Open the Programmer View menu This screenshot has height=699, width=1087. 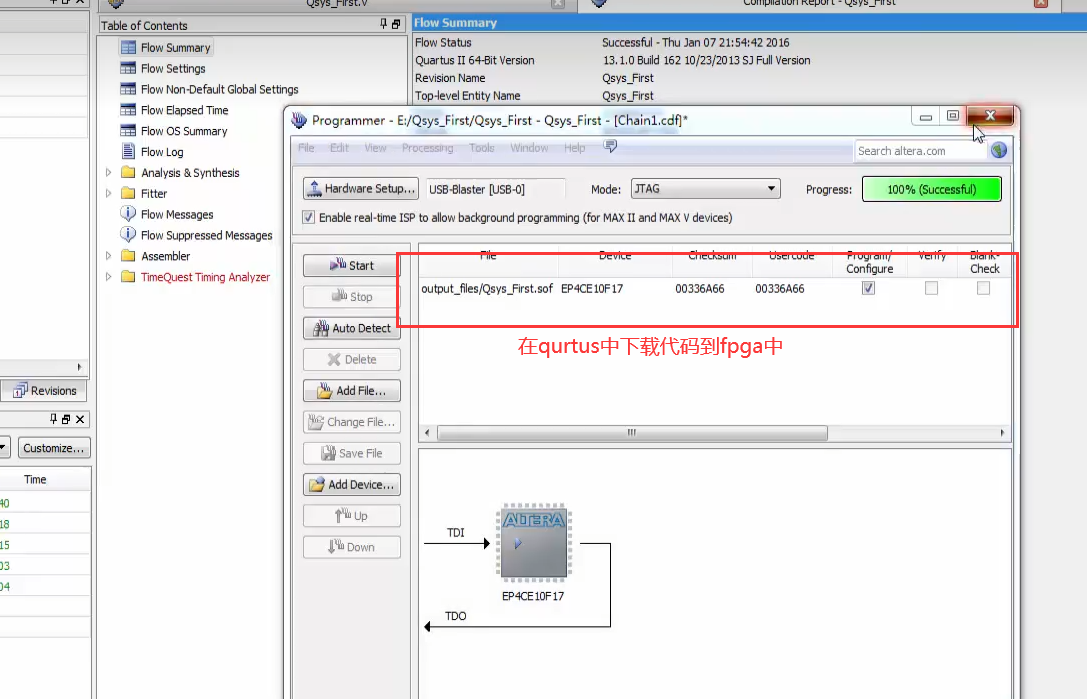(376, 148)
